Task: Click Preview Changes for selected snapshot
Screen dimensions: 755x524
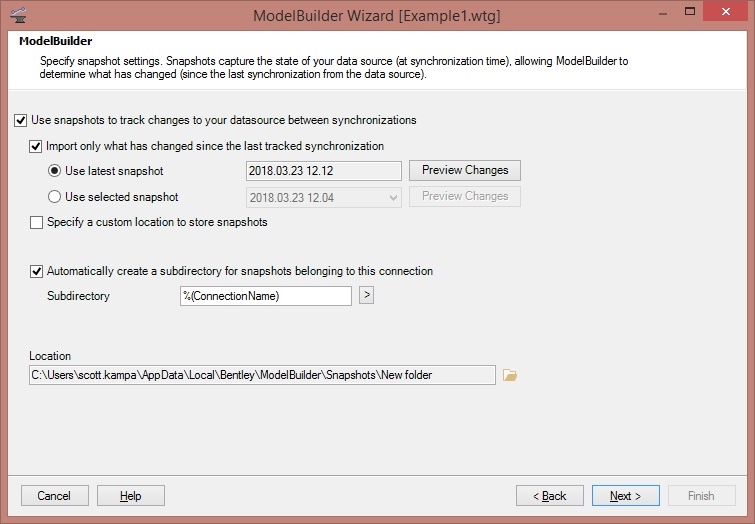Action: point(465,196)
